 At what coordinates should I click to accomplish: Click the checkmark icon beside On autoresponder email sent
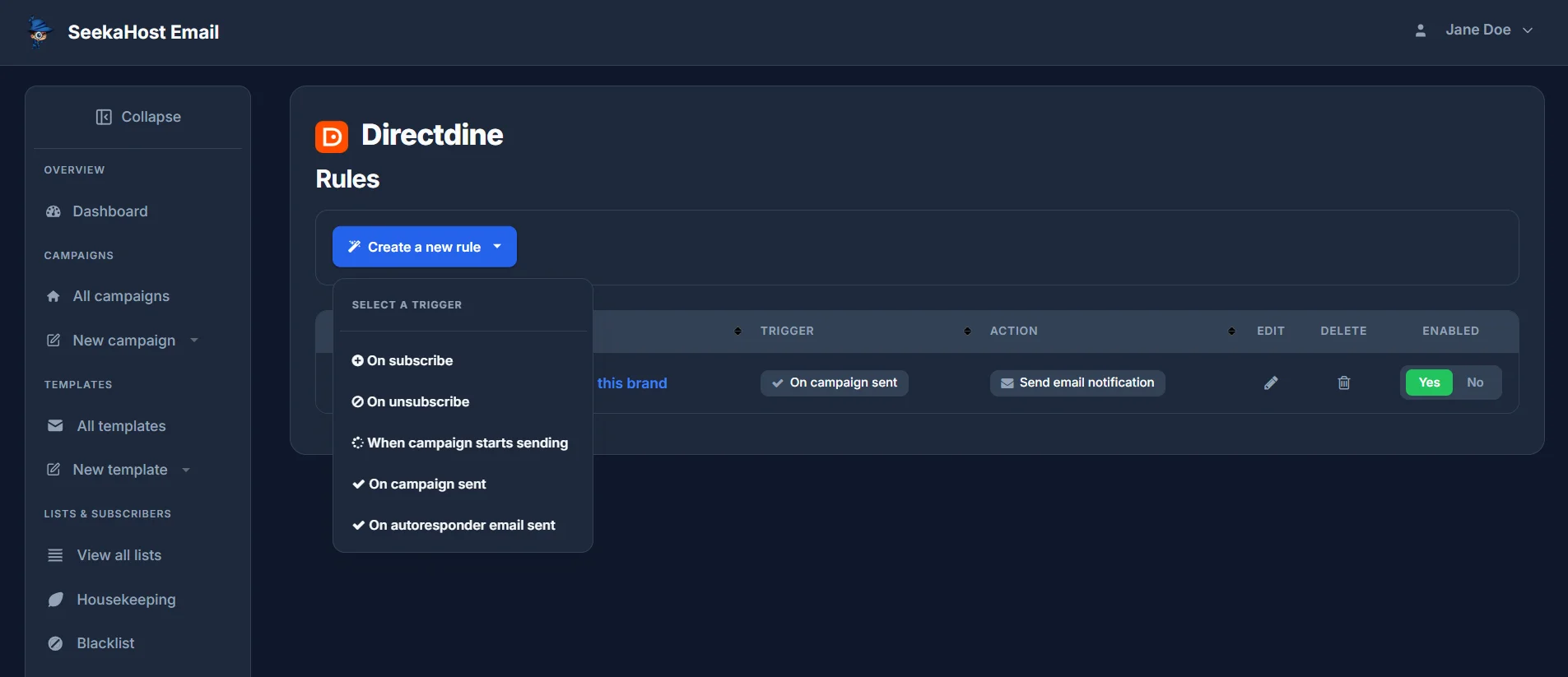click(358, 525)
